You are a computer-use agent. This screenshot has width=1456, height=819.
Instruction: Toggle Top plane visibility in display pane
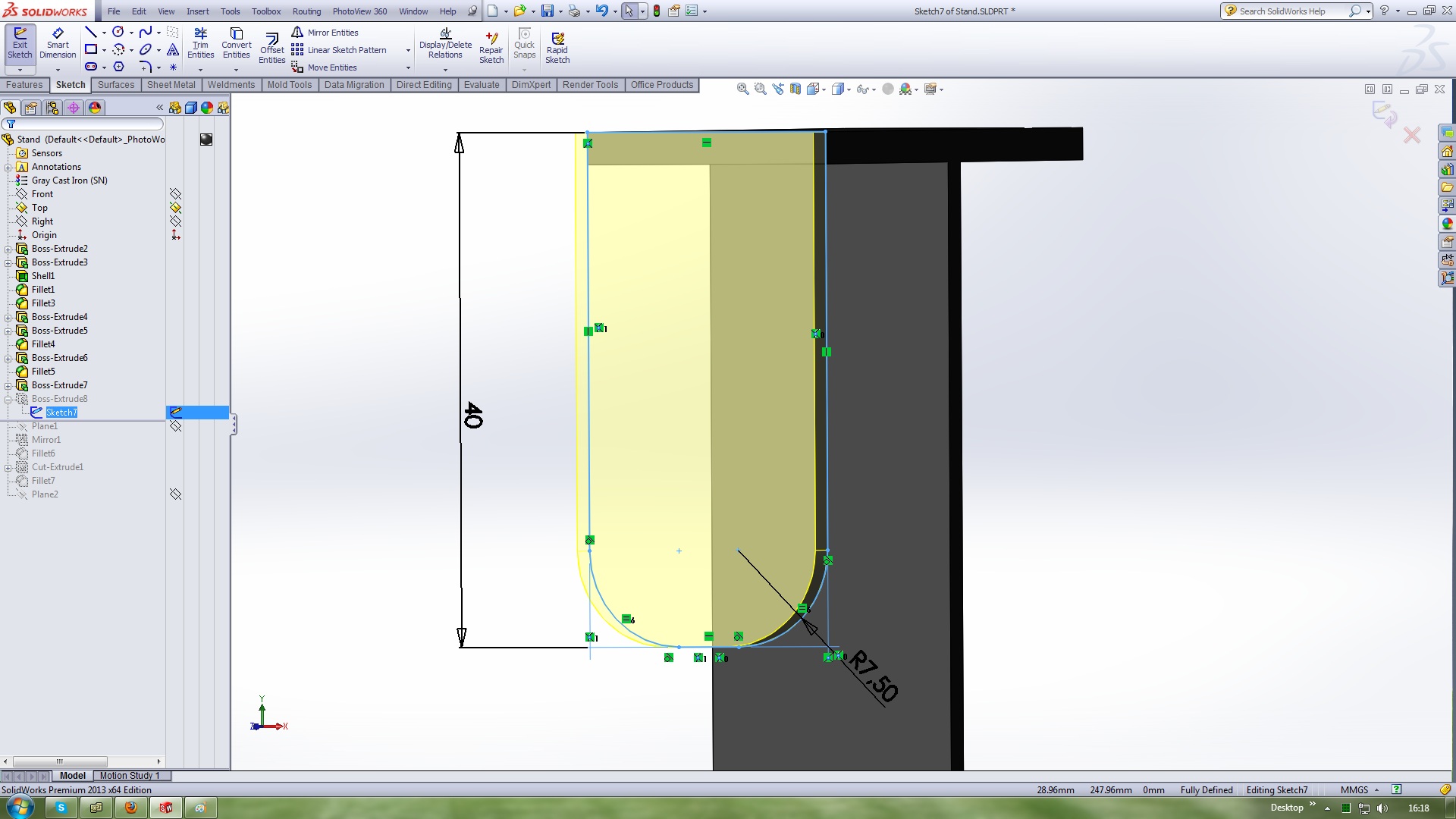pyautogui.click(x=175, y=208)
